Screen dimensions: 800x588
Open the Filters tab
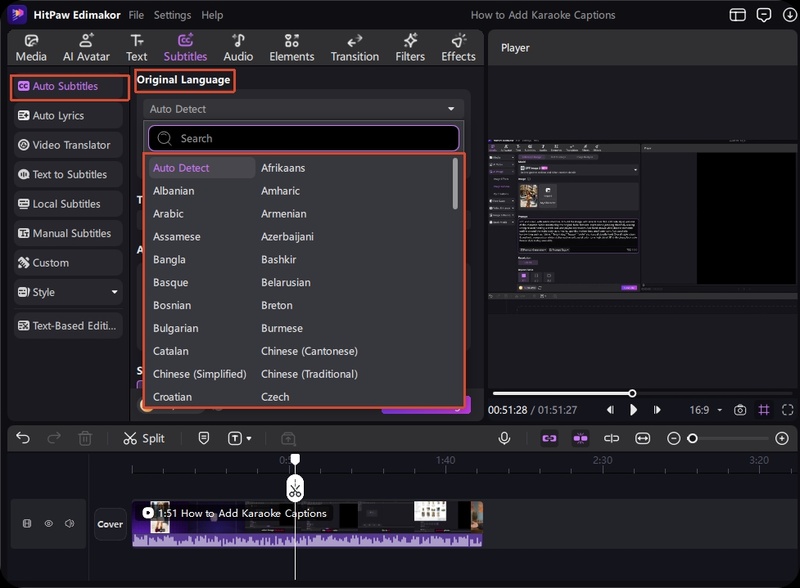[410, 47]
